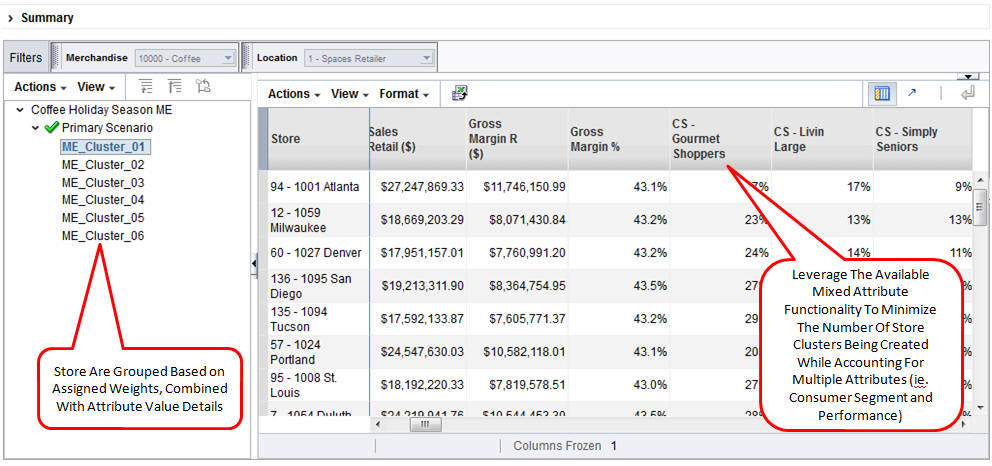Click the collapse all tree icon
This screenshot has height=466, width=992.
[174, 87]
